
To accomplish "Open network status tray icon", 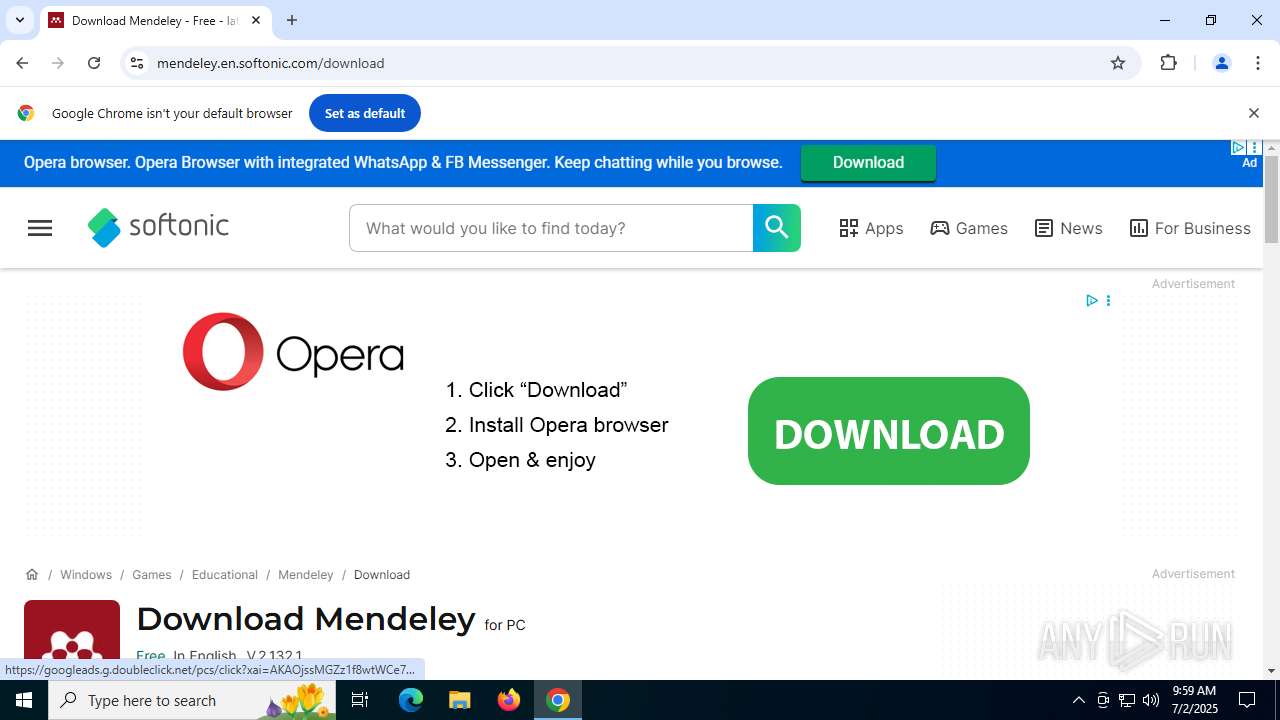I will 1127,700.
